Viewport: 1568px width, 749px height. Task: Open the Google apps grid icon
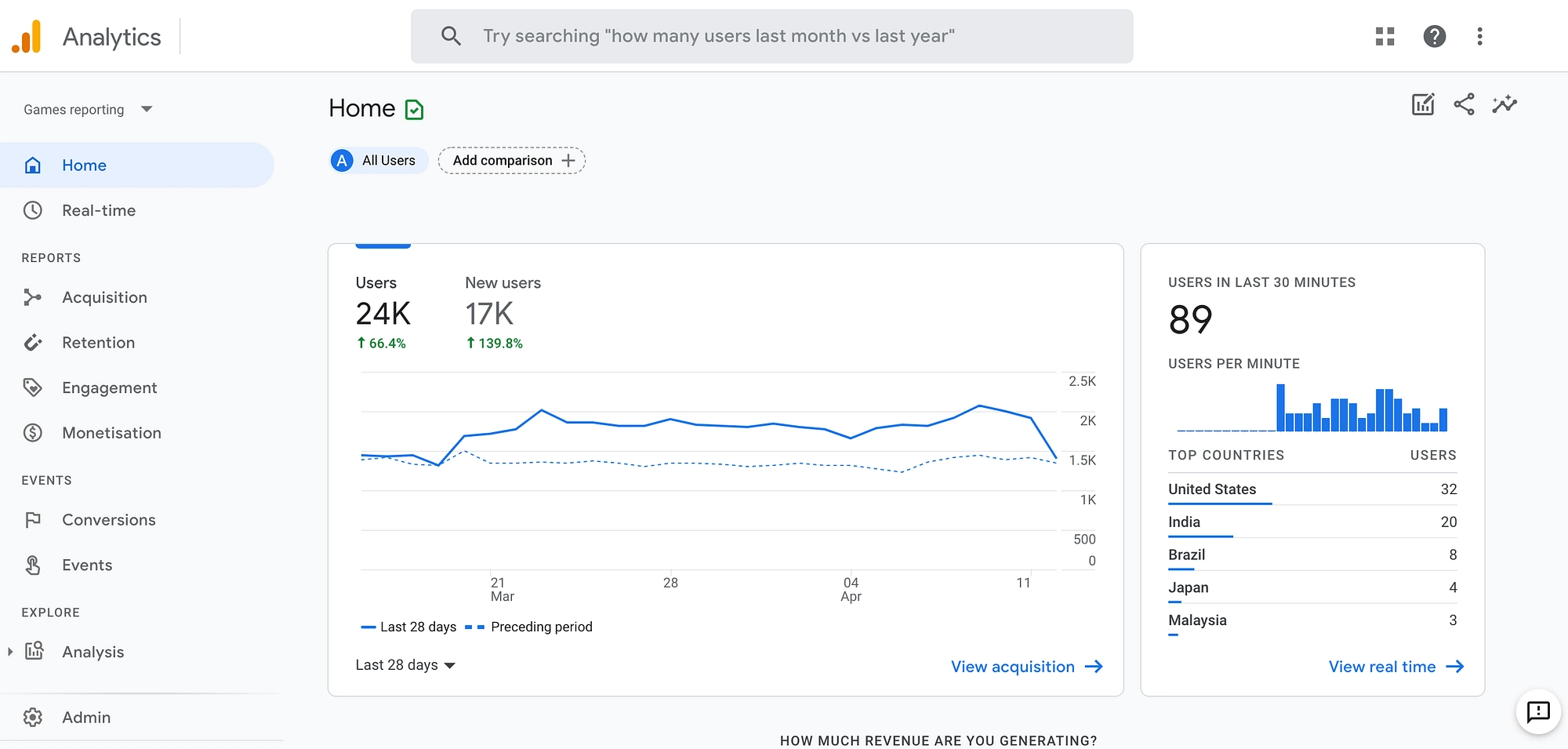point(1385,36)
